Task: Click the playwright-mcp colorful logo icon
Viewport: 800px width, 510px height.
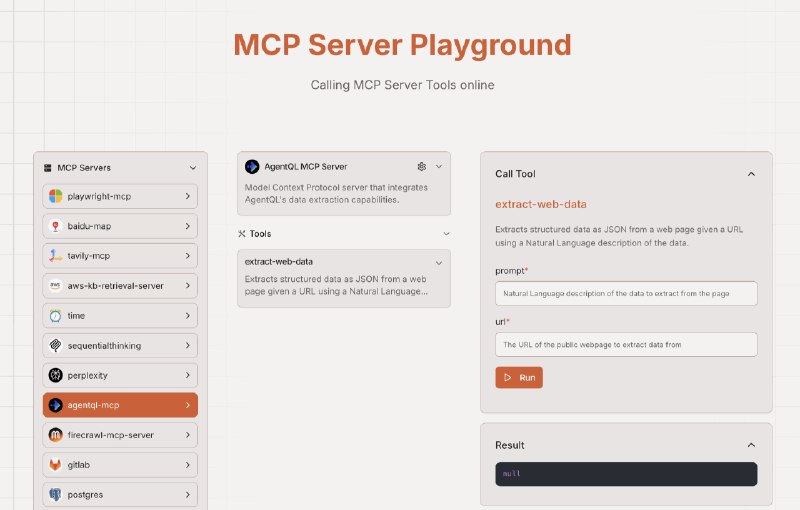Action: [x=55, y=196]
